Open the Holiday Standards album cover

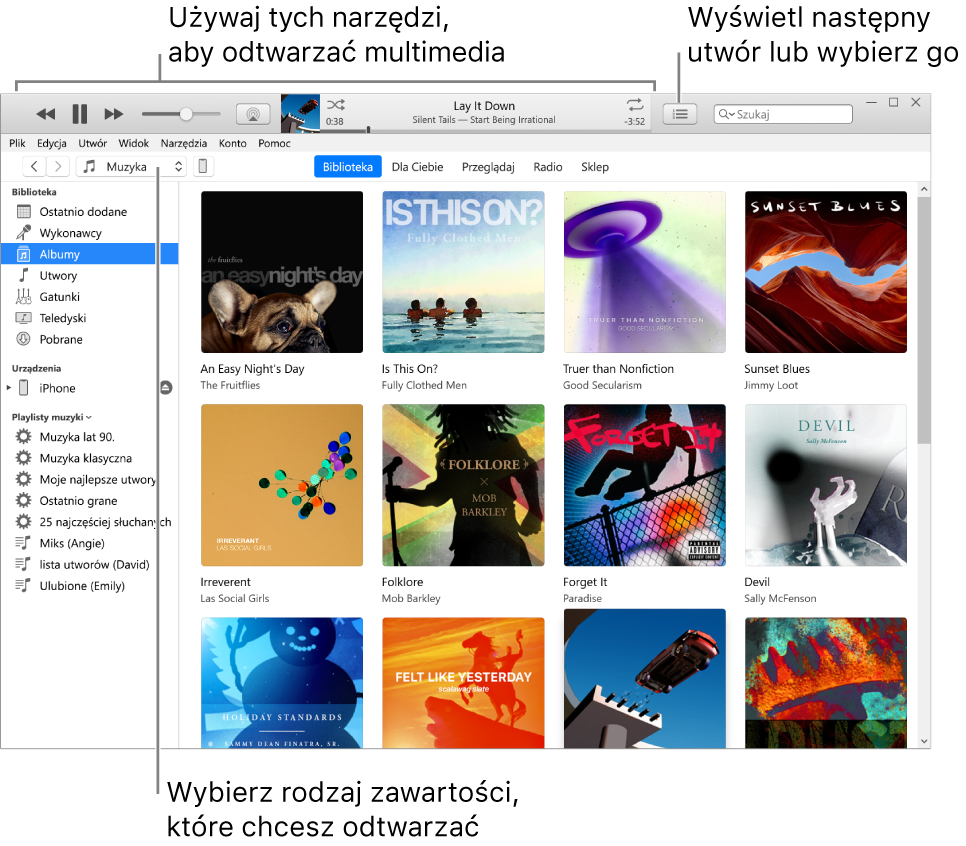282,683
